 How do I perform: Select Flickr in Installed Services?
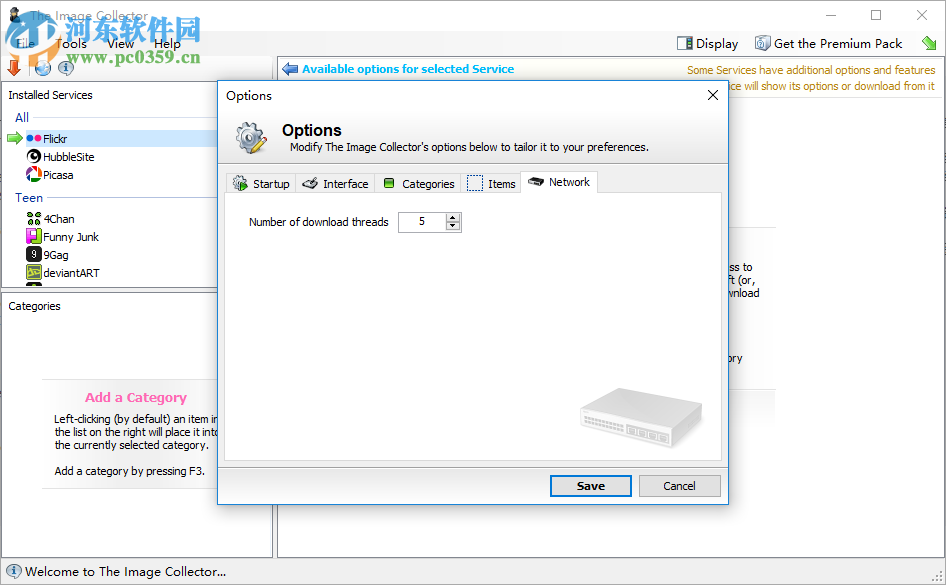coord(55,139)
